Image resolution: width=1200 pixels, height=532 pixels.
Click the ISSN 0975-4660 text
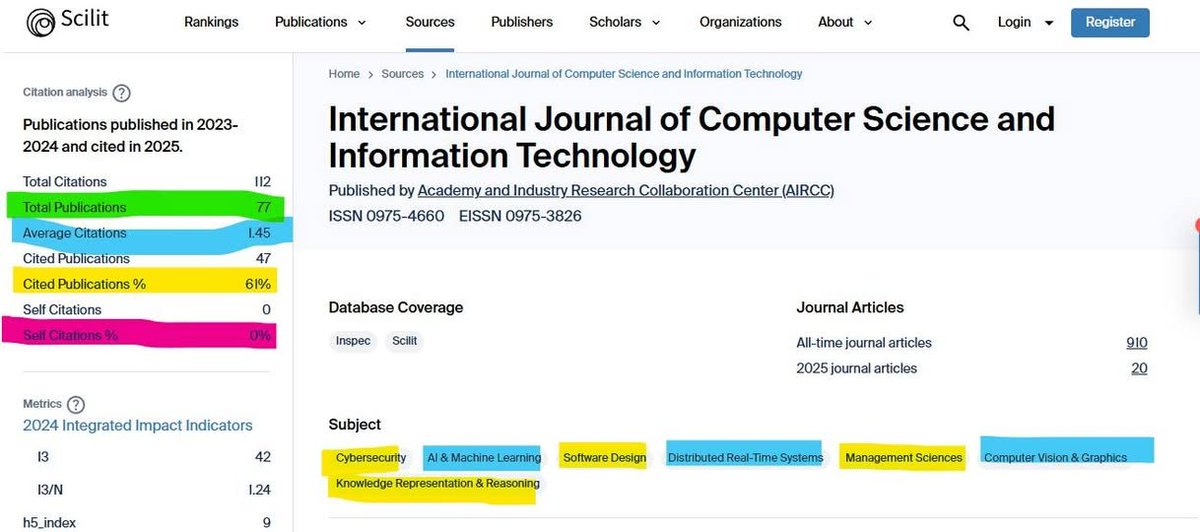tap(389, 216)
